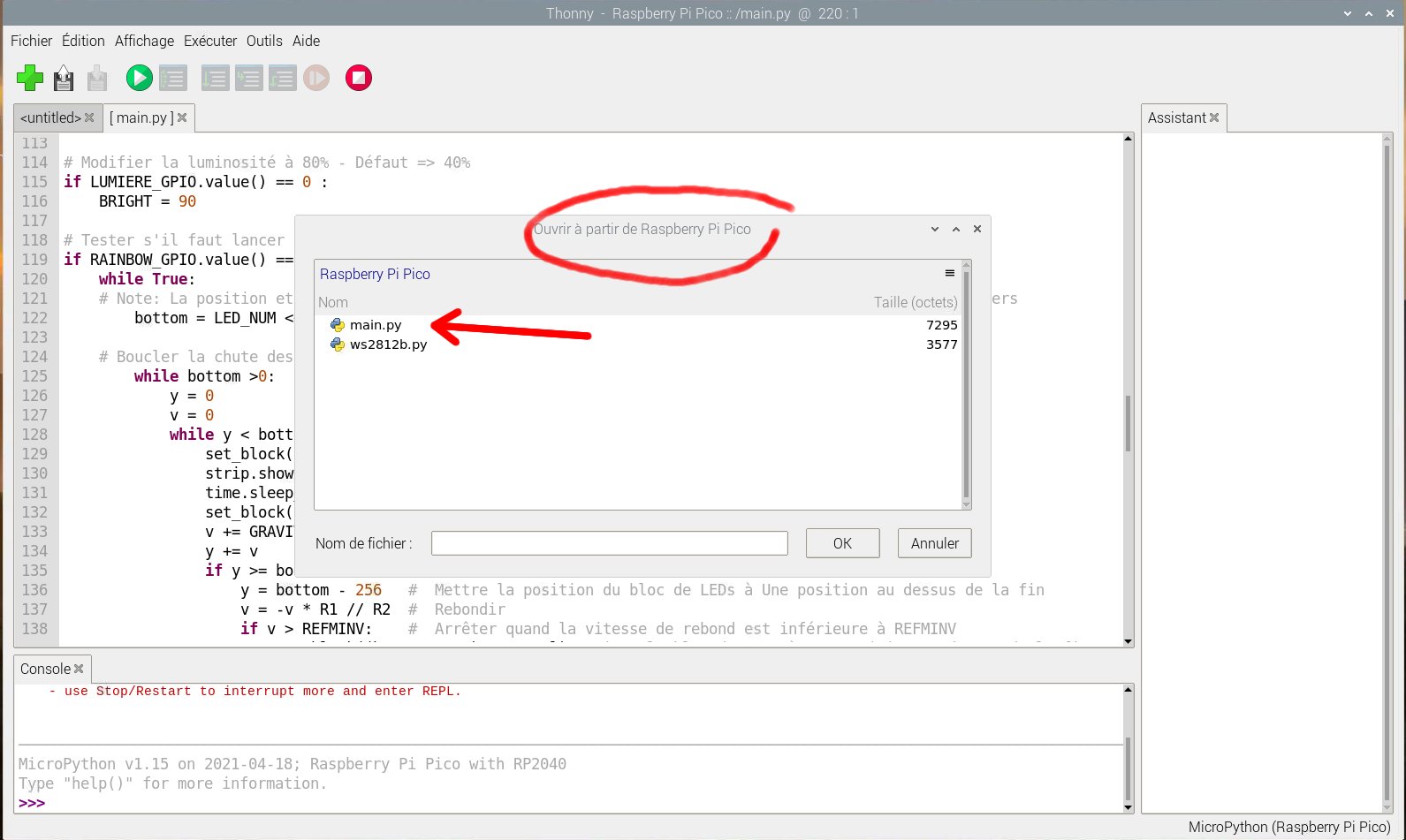Click the green New file plus icon

point(30,78)
